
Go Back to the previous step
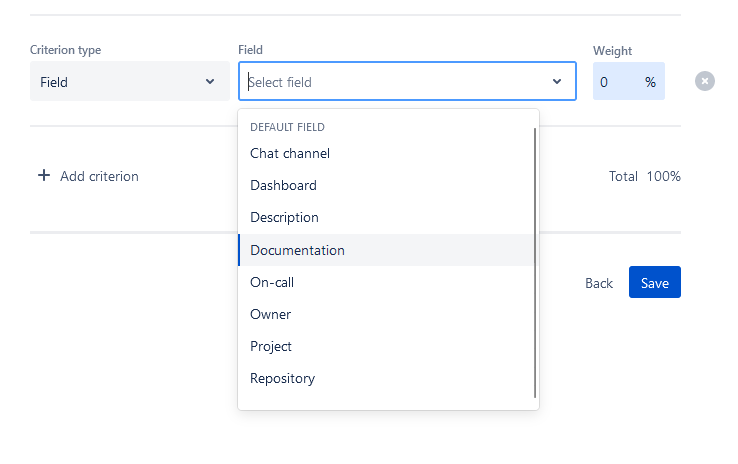[x=599, y=283]
